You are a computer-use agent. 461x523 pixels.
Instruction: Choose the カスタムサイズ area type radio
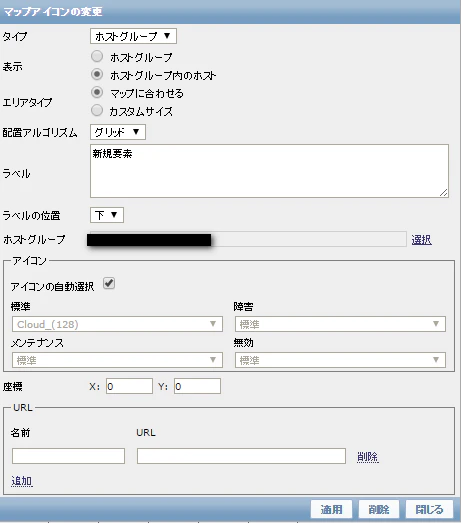tap(97, 110)
